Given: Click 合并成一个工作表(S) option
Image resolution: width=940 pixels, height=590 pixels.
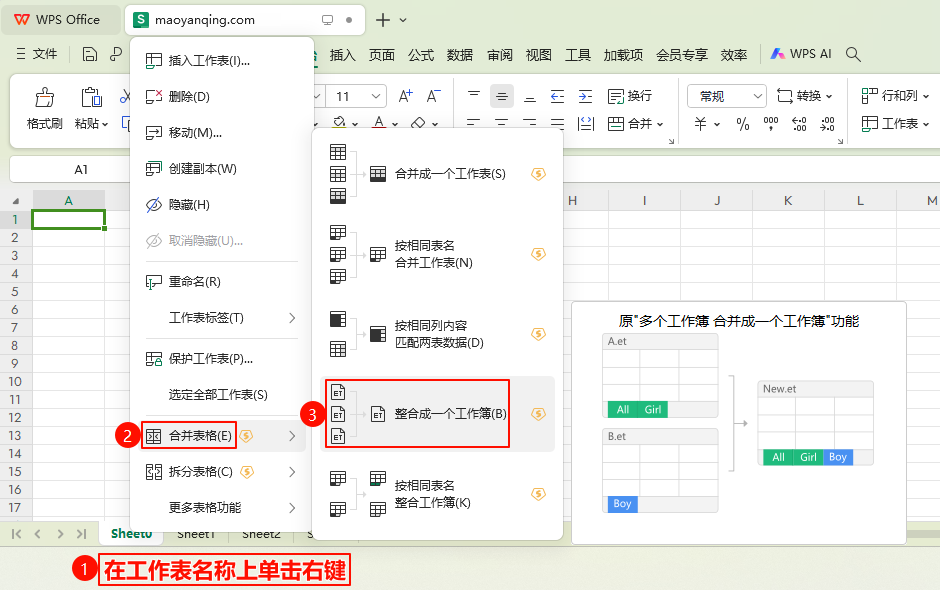Looking at the screenshot, I should click(x=449, y=174).
